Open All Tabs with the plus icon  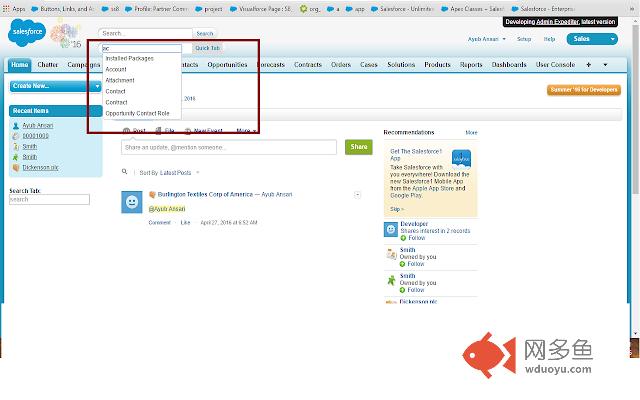tap(589, 64)
